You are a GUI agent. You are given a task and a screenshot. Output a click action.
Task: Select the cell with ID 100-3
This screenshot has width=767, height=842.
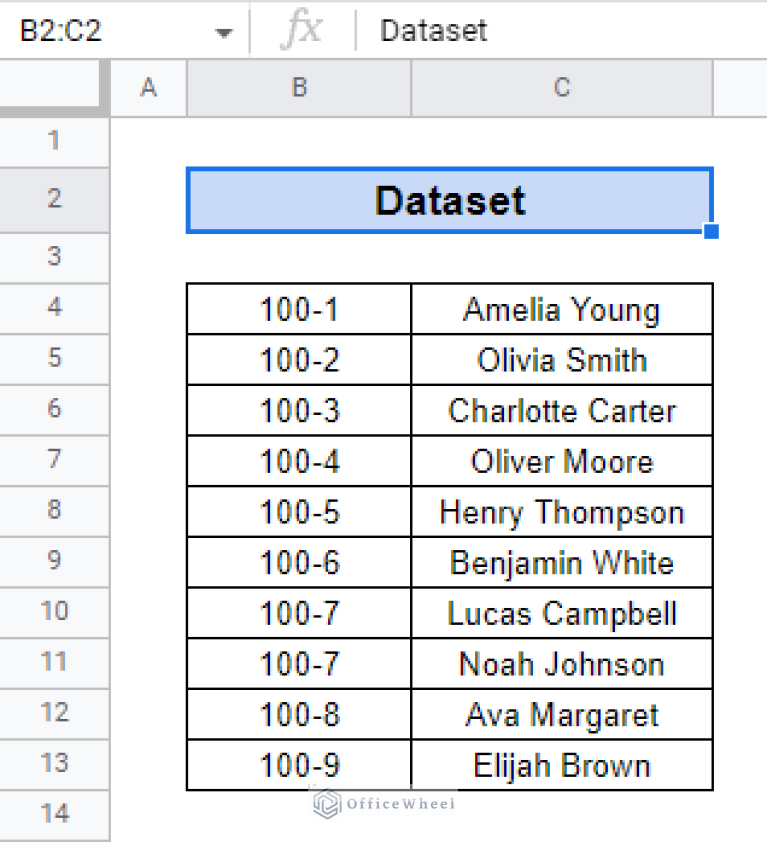[299, 411]
